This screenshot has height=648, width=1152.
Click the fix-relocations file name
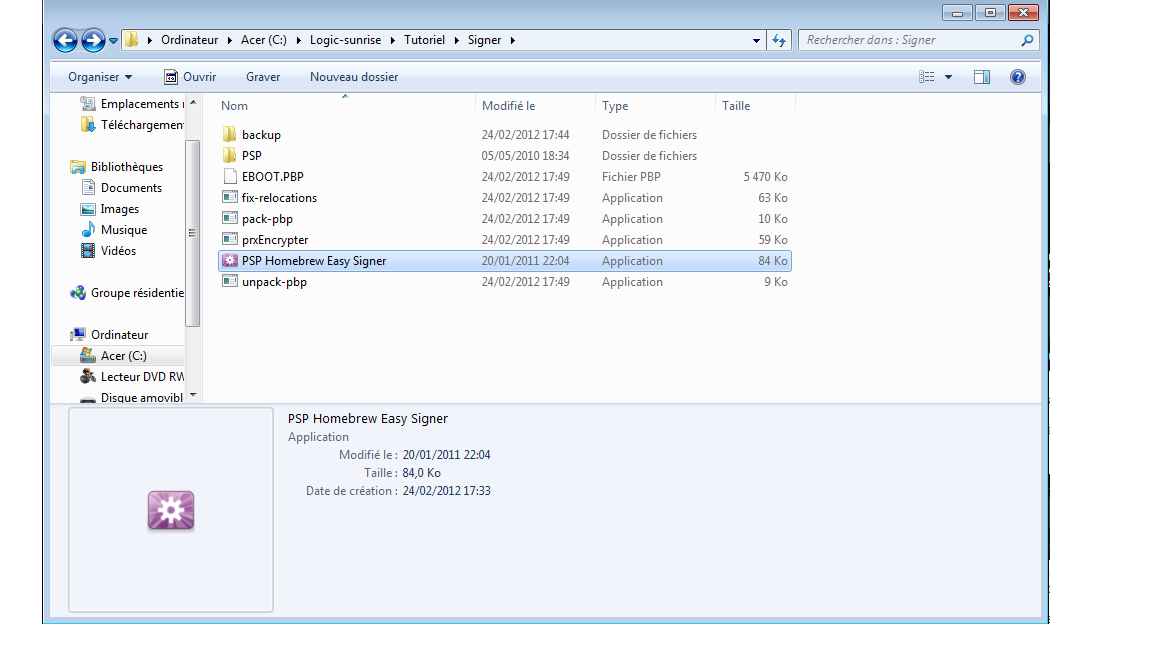click(x=279, y=198)
